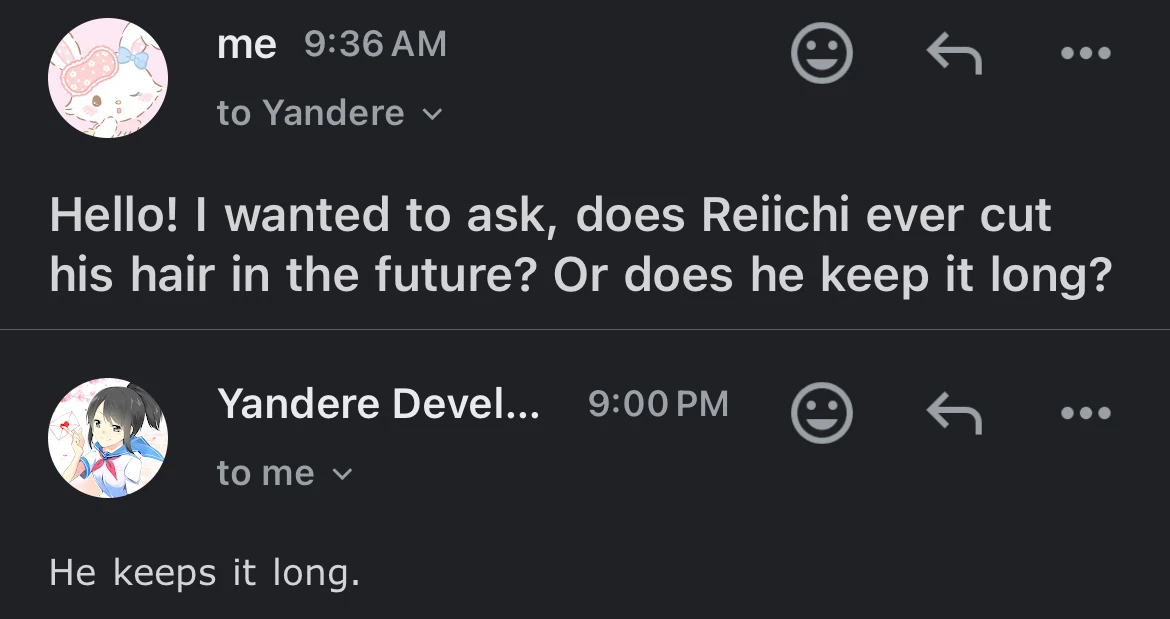Image resolution: width=1170 pixels, height=619 pixels.
Task: Open the chevron beside "to Yandere"
Action: click(x=431, y=114)
